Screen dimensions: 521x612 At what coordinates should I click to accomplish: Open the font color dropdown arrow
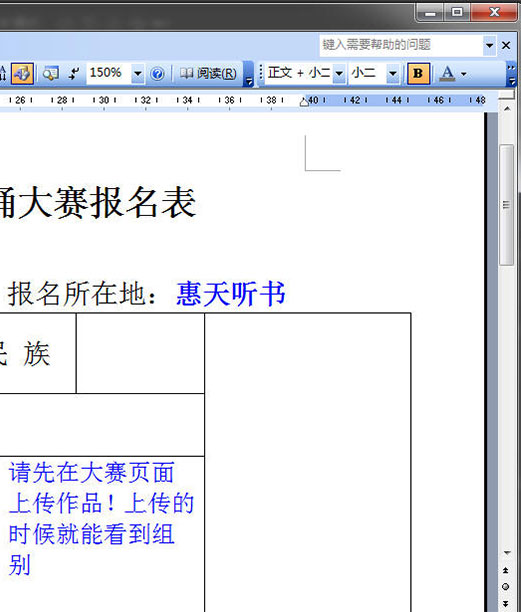click(464, 74)
